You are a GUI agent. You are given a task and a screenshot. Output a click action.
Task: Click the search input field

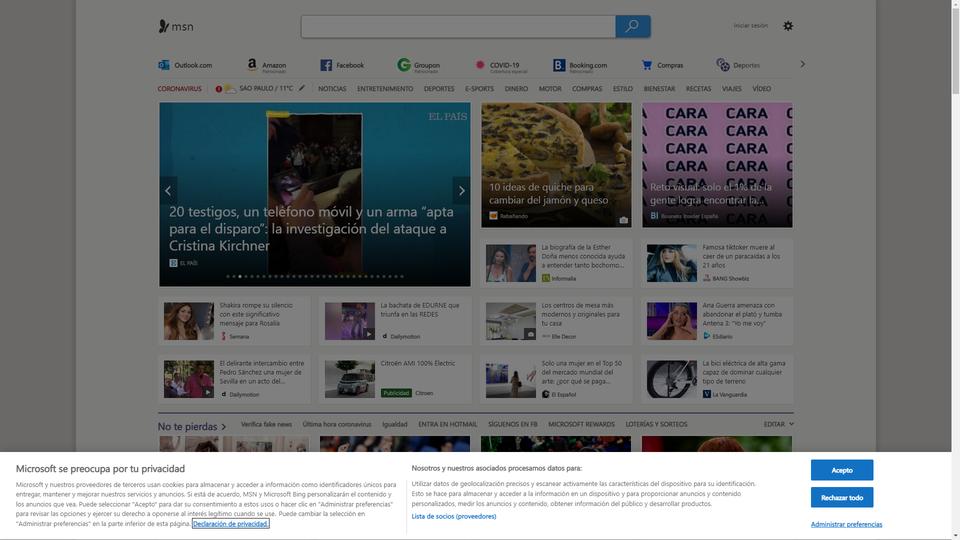pos(458,26)
